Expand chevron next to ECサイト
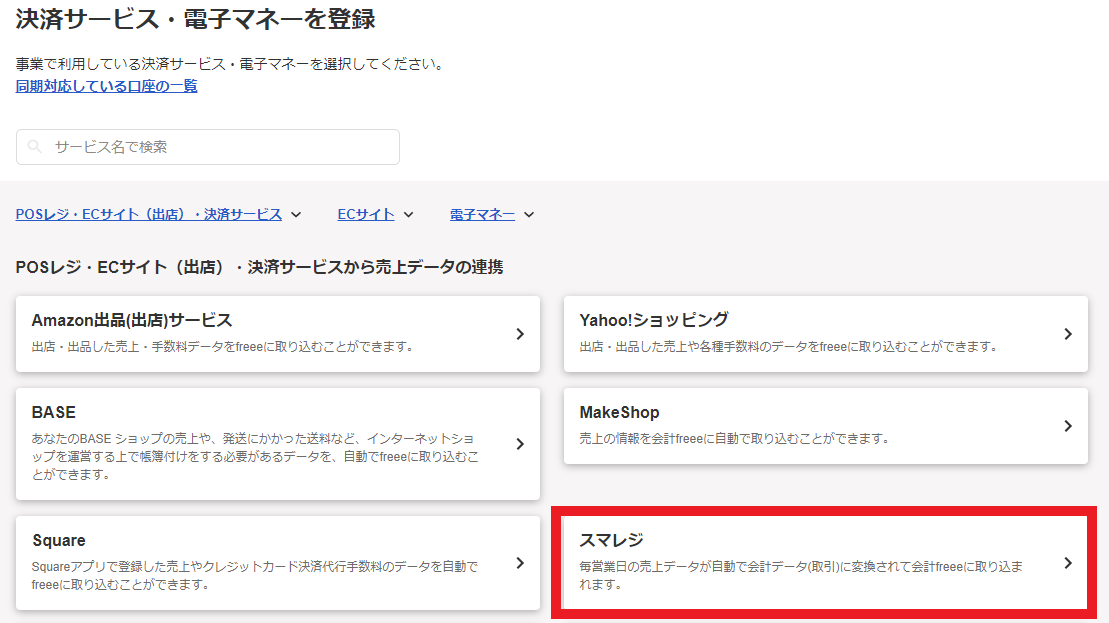This screenshot has width=1109, height=623. pyautogui.click(x=409, y=215)
